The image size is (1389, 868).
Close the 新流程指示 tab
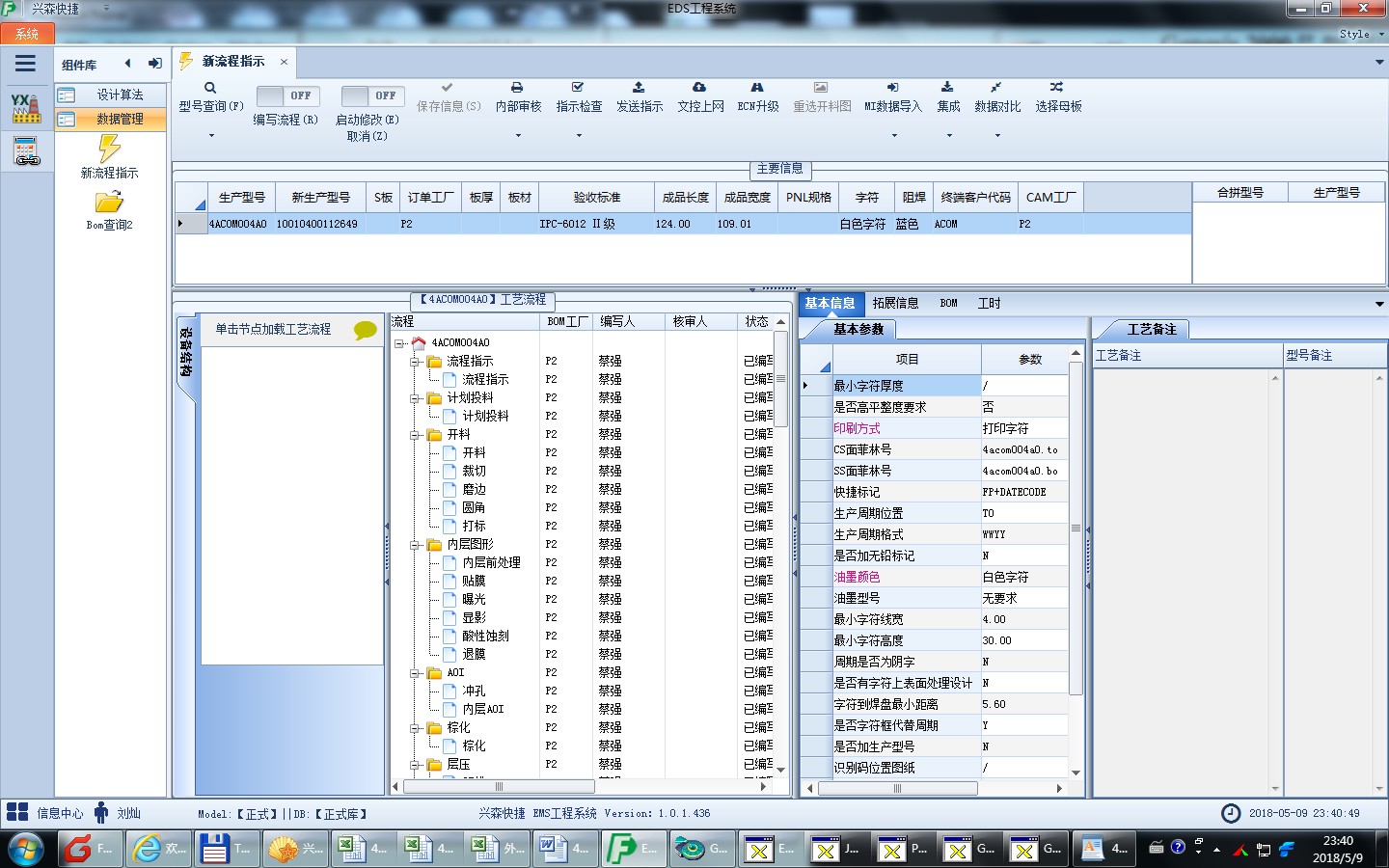click(284, 62)
